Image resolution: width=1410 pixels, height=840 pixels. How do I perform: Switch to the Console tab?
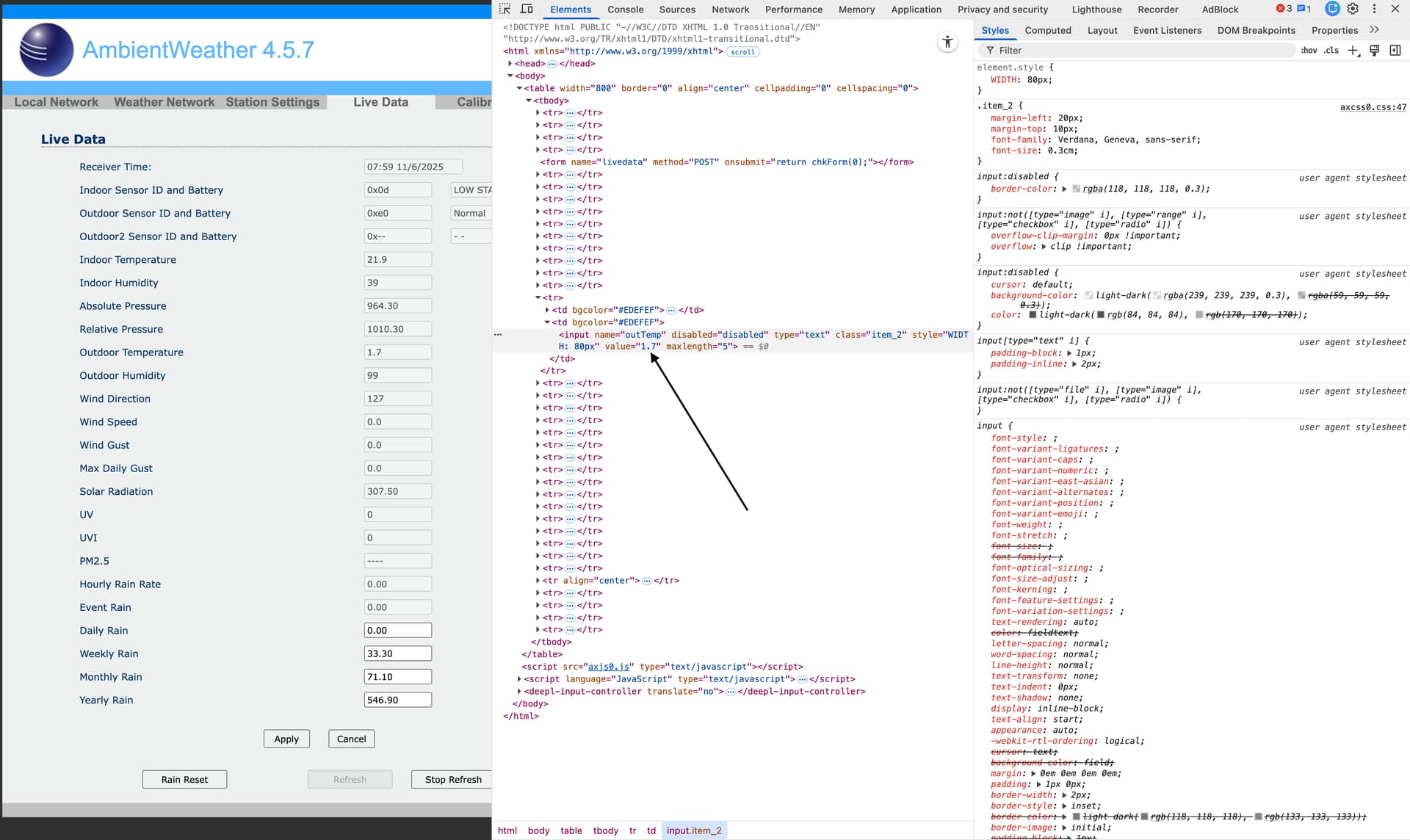click(625, 10)
